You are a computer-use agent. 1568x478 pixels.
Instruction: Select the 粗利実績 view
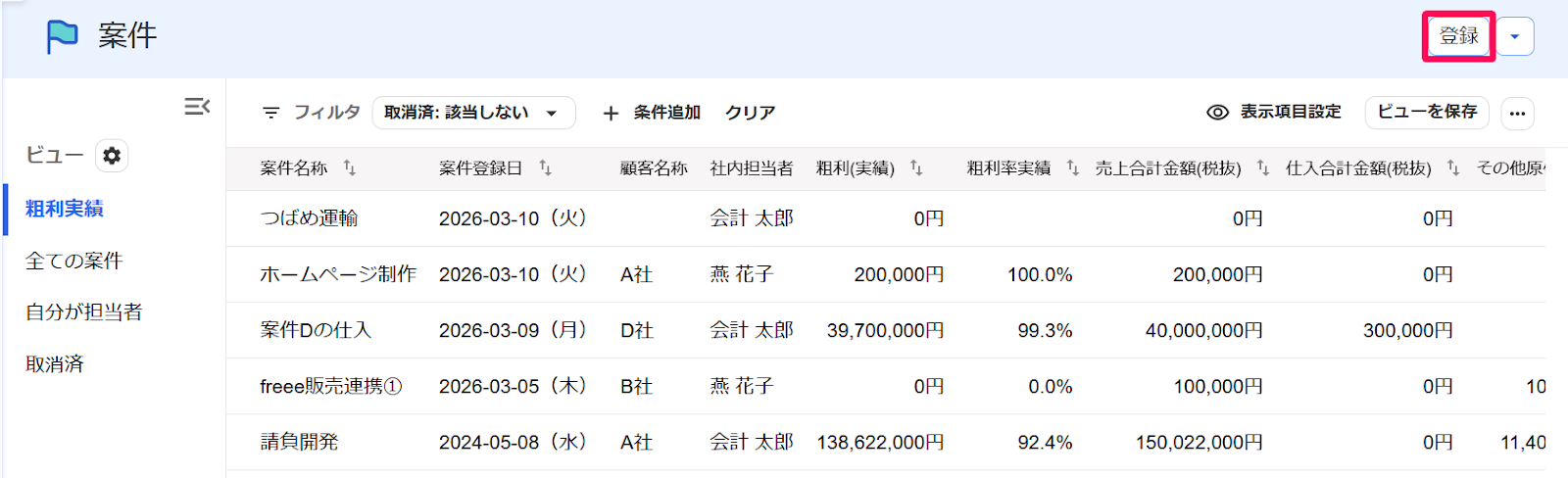tap(65, 209)
